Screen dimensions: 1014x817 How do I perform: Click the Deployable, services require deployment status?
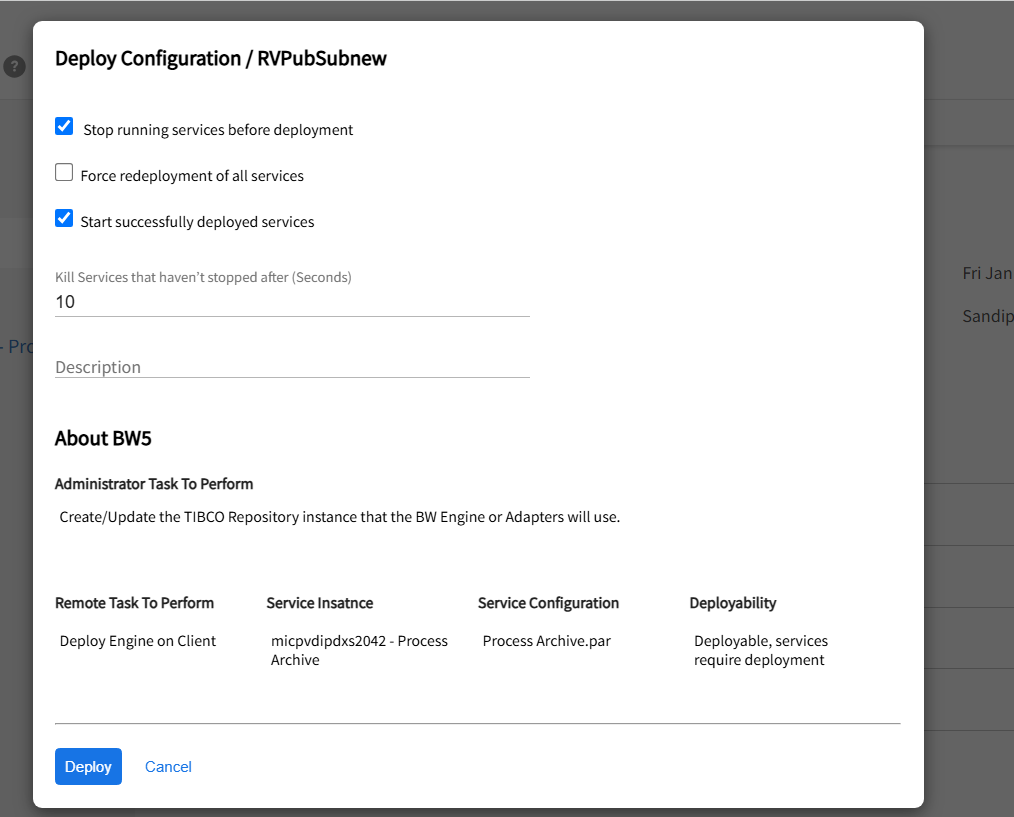tap(760, 650)
